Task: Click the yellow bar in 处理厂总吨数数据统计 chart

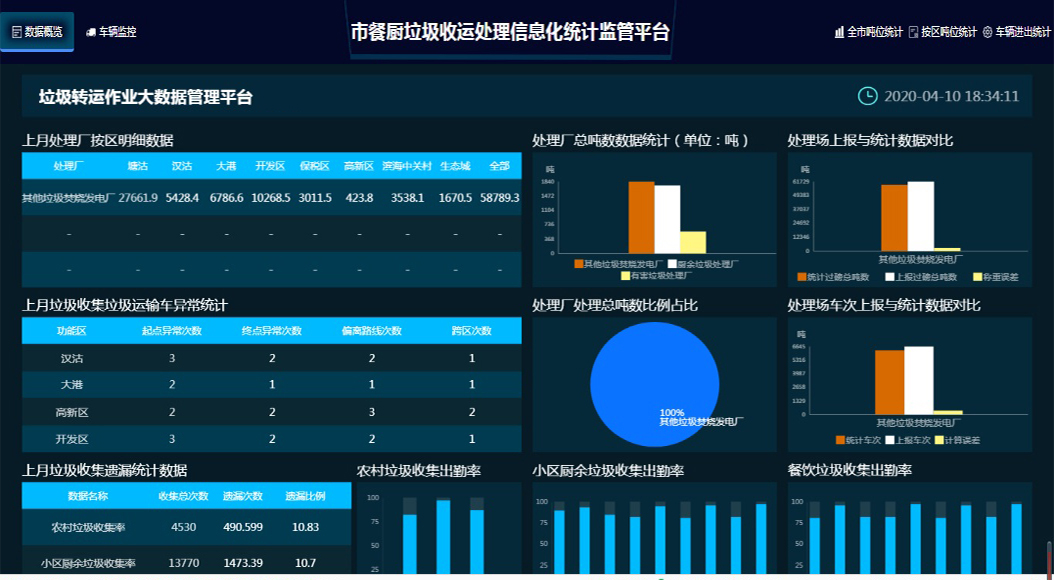Action: pos(693,243)
